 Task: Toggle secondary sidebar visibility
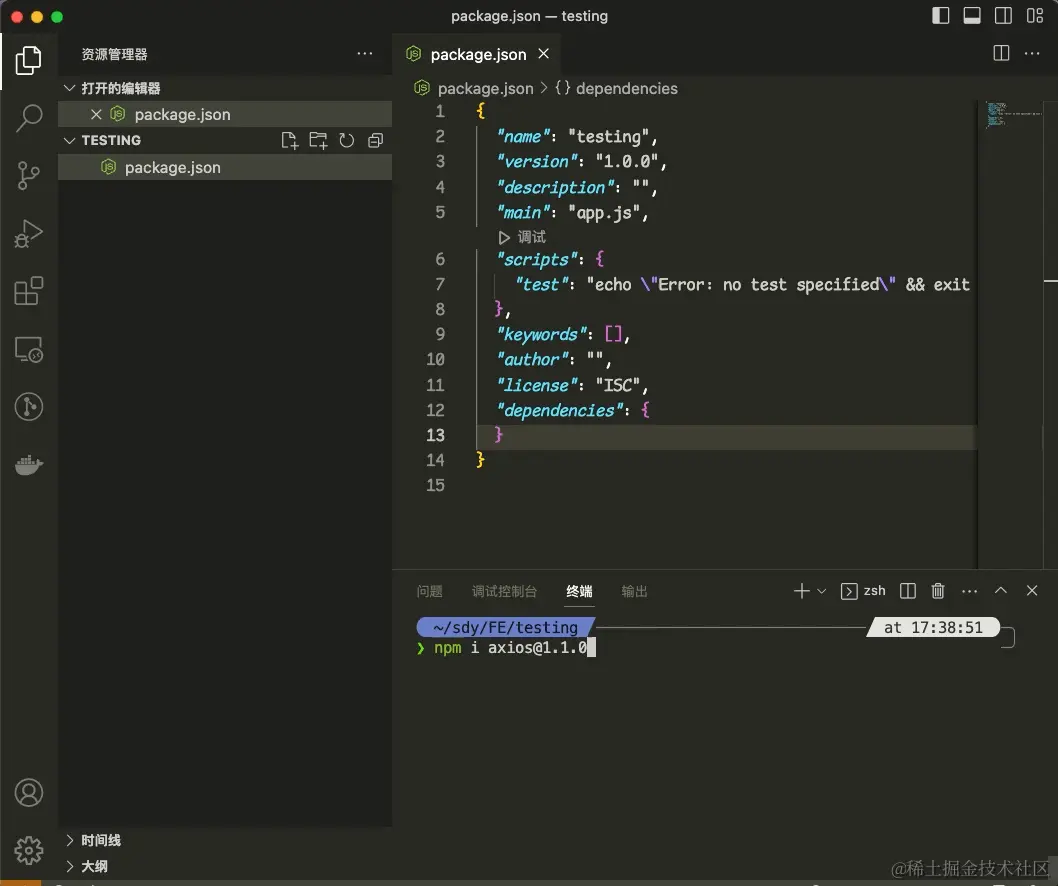coord(1003,16)
